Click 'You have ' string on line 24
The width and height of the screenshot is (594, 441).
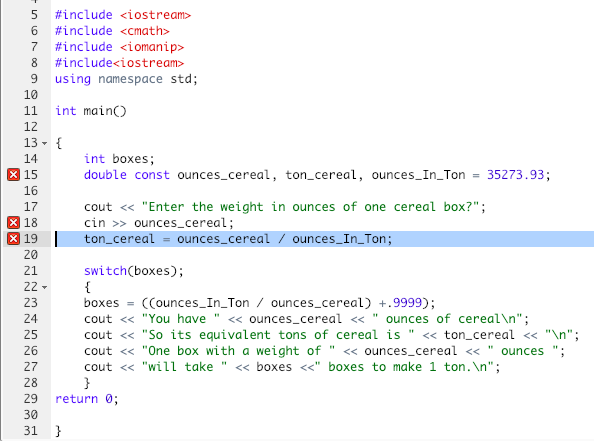pos(180,319)
